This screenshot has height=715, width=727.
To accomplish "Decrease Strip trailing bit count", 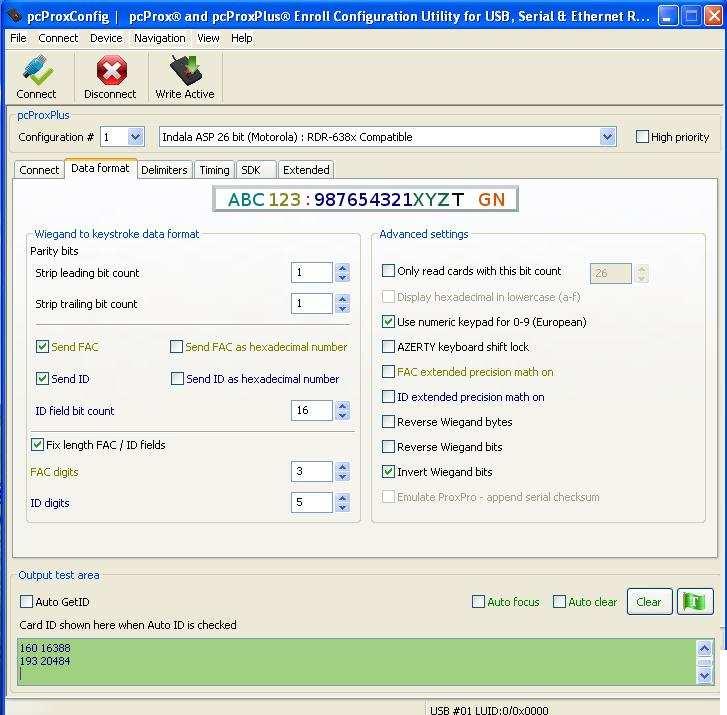I will click(x=343, y=308).
